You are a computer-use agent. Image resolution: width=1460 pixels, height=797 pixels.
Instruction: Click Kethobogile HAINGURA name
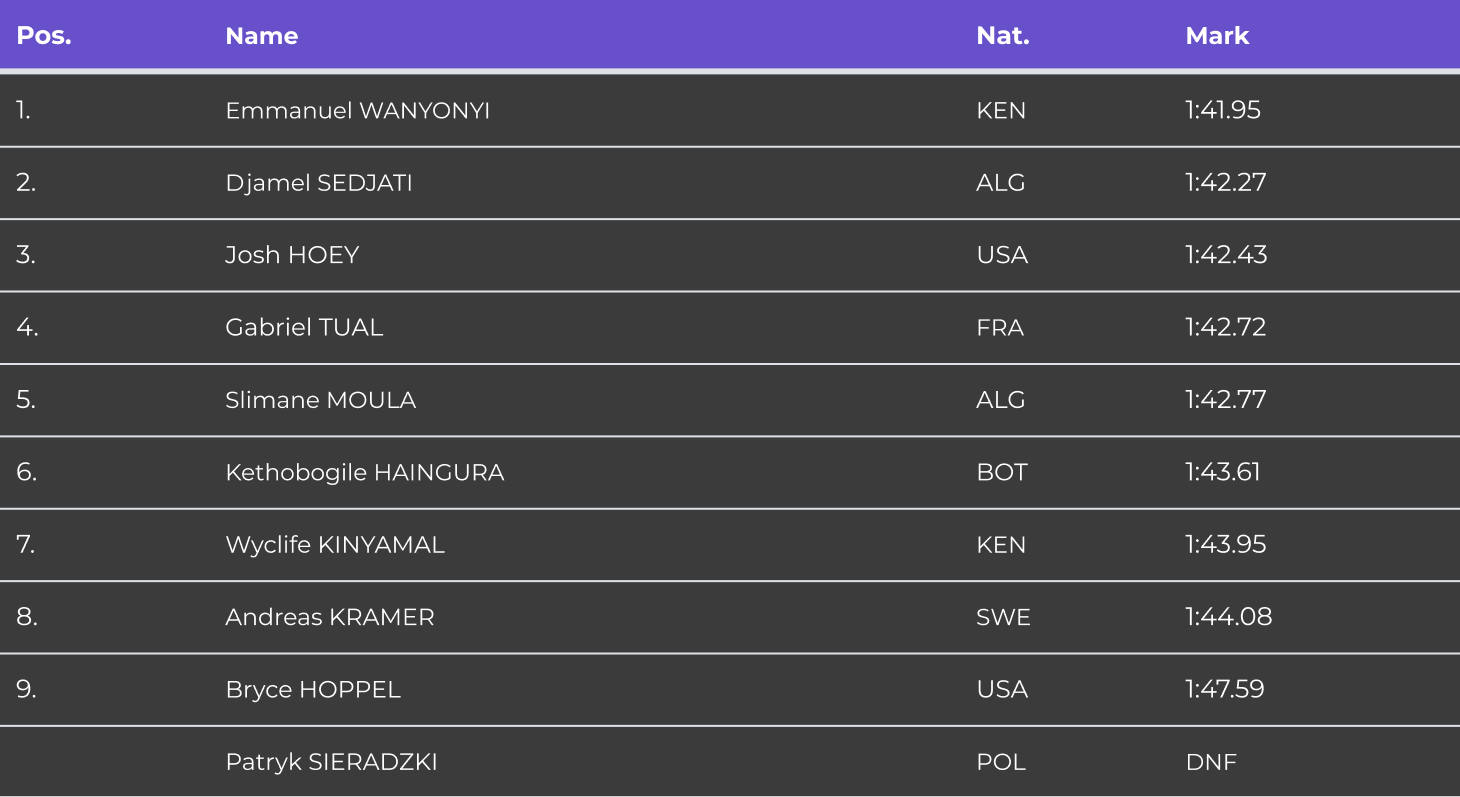tap(365, 472)
